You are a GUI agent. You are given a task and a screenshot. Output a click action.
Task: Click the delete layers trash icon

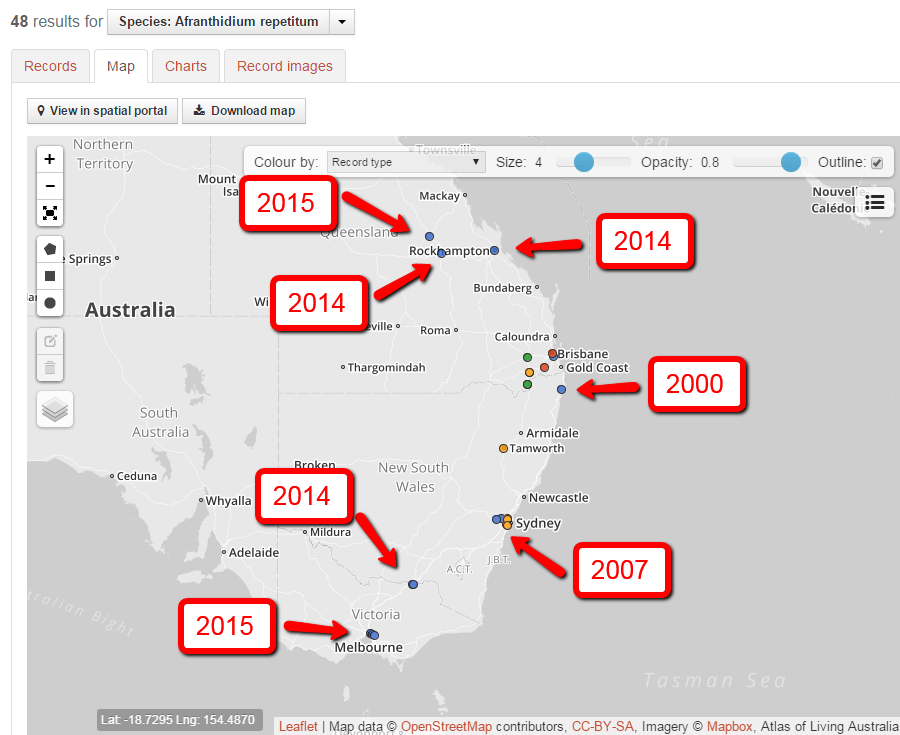point(50,368)
